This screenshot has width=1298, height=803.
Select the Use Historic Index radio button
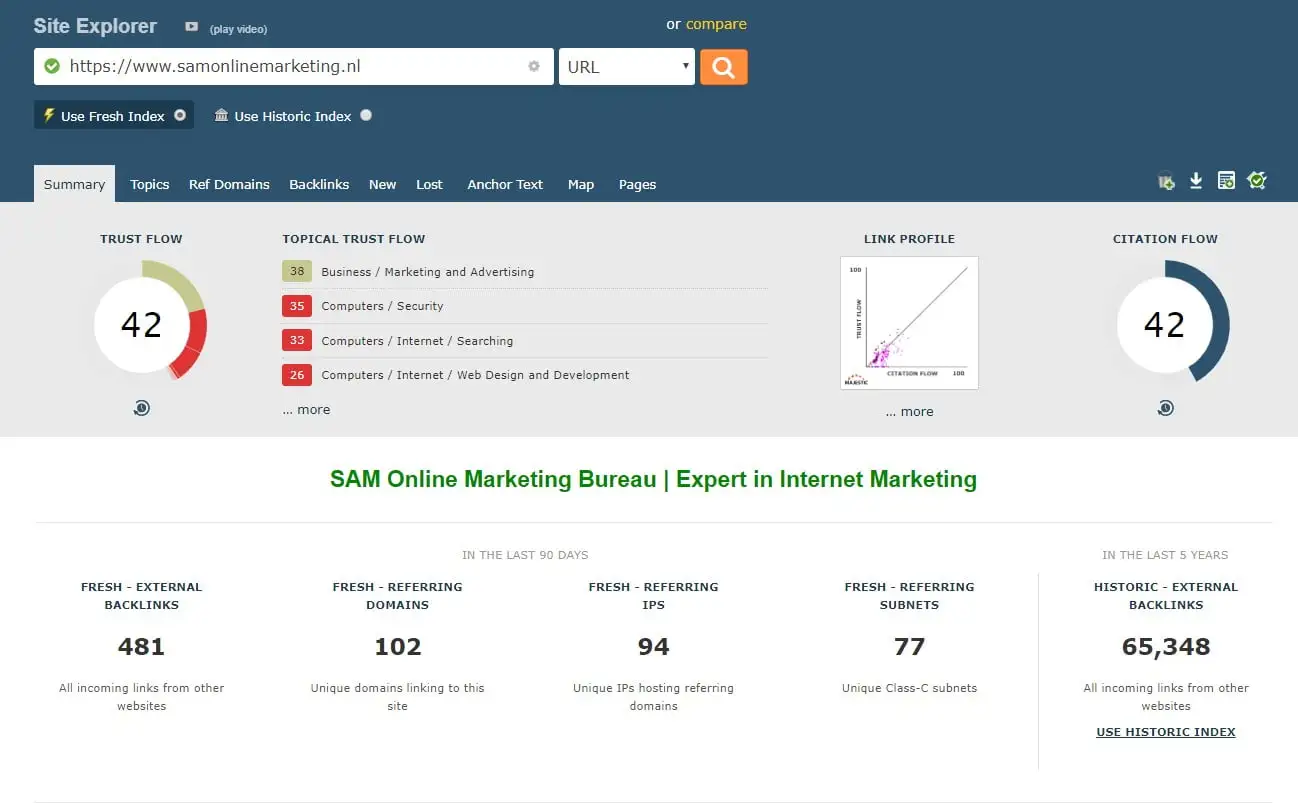(x=366, y=115)
